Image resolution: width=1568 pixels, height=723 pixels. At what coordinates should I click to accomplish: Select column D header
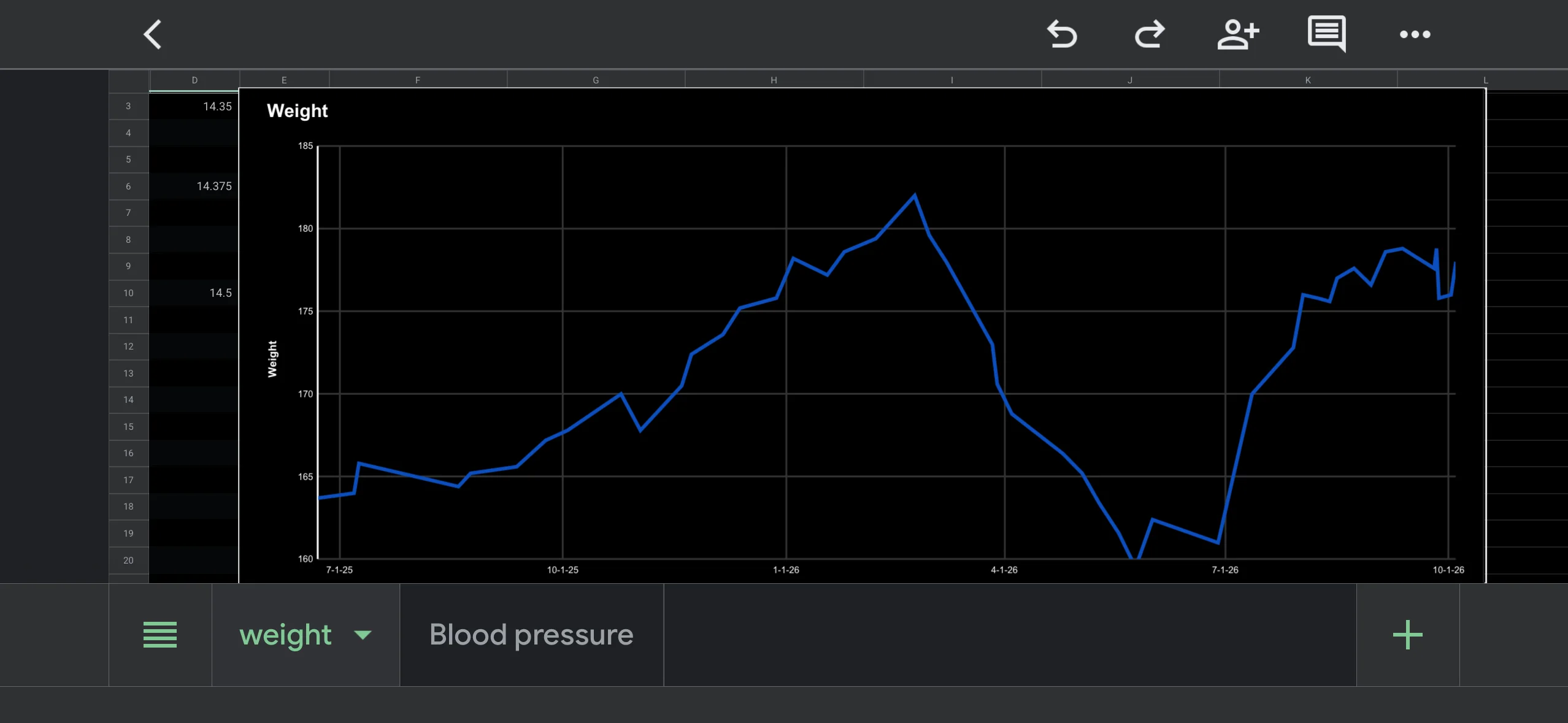tap(194, 80)
